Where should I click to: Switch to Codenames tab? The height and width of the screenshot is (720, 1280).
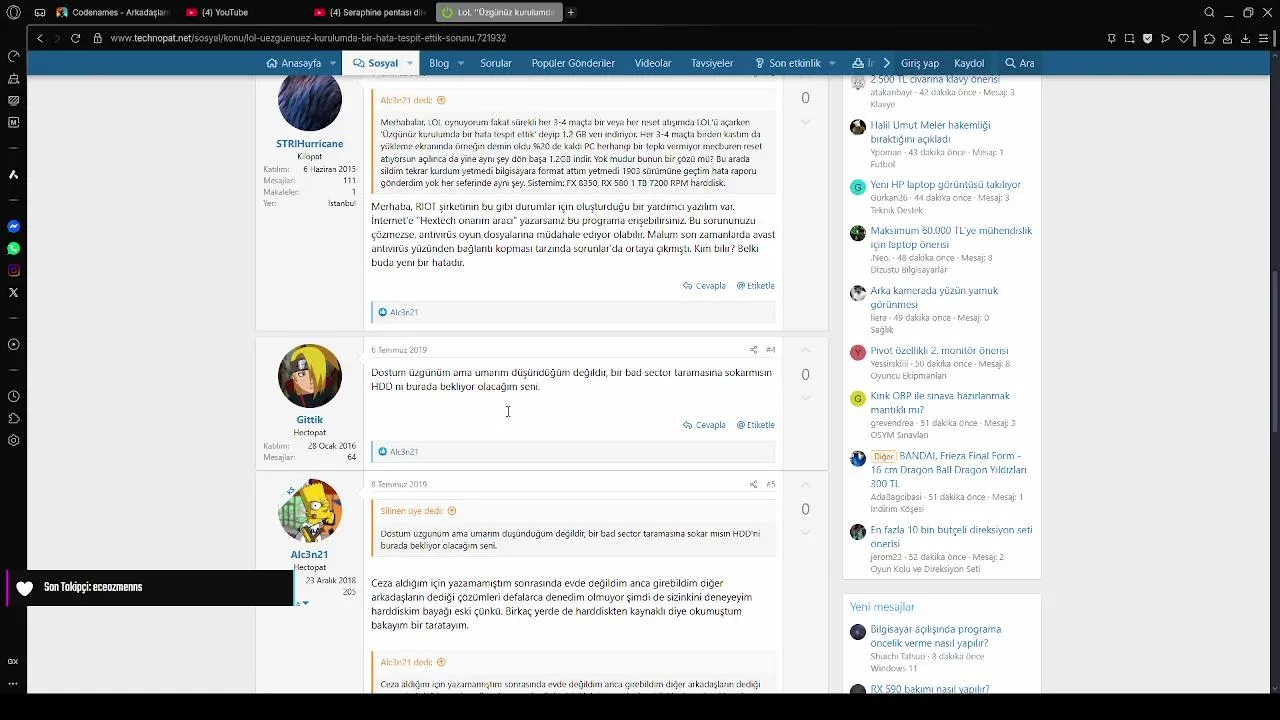coord(112,12)
